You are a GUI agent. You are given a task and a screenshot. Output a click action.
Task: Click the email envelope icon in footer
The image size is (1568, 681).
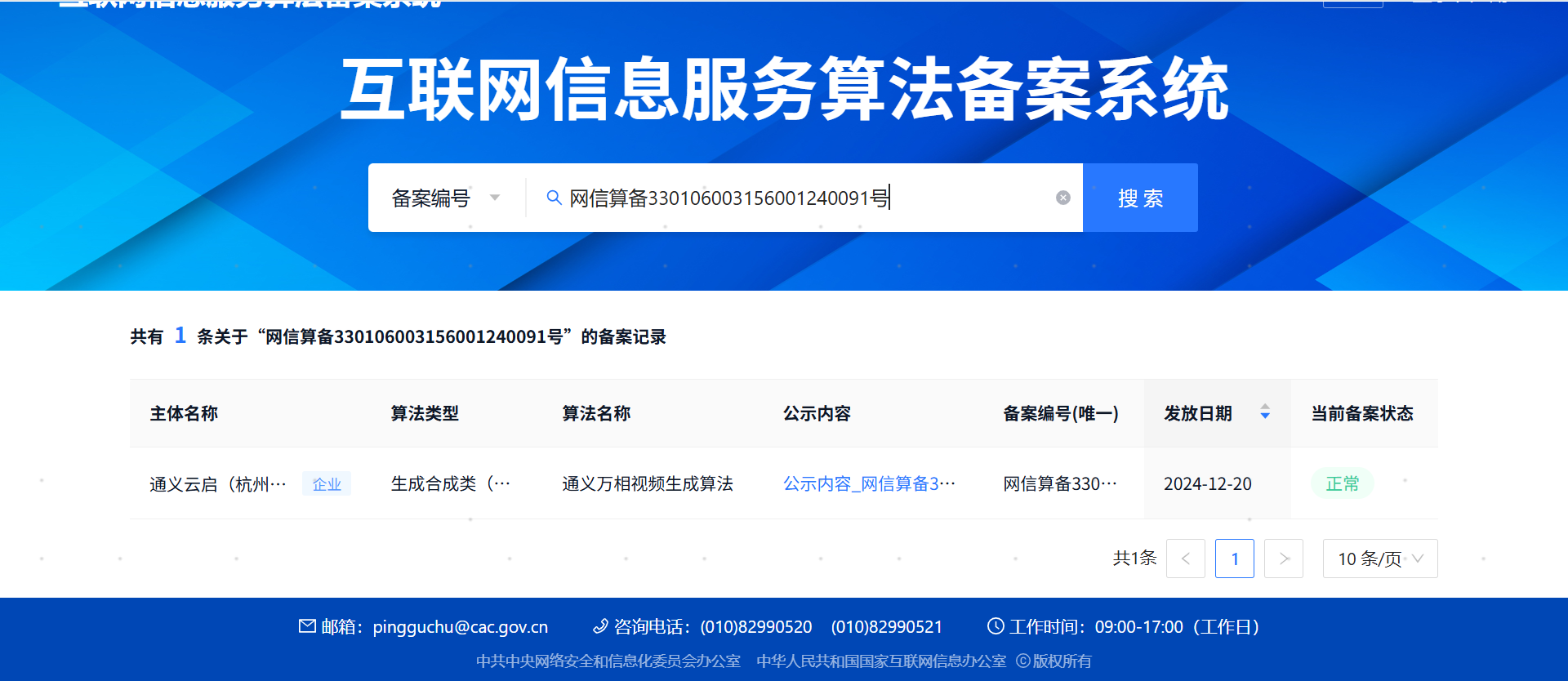pos(307,626)
